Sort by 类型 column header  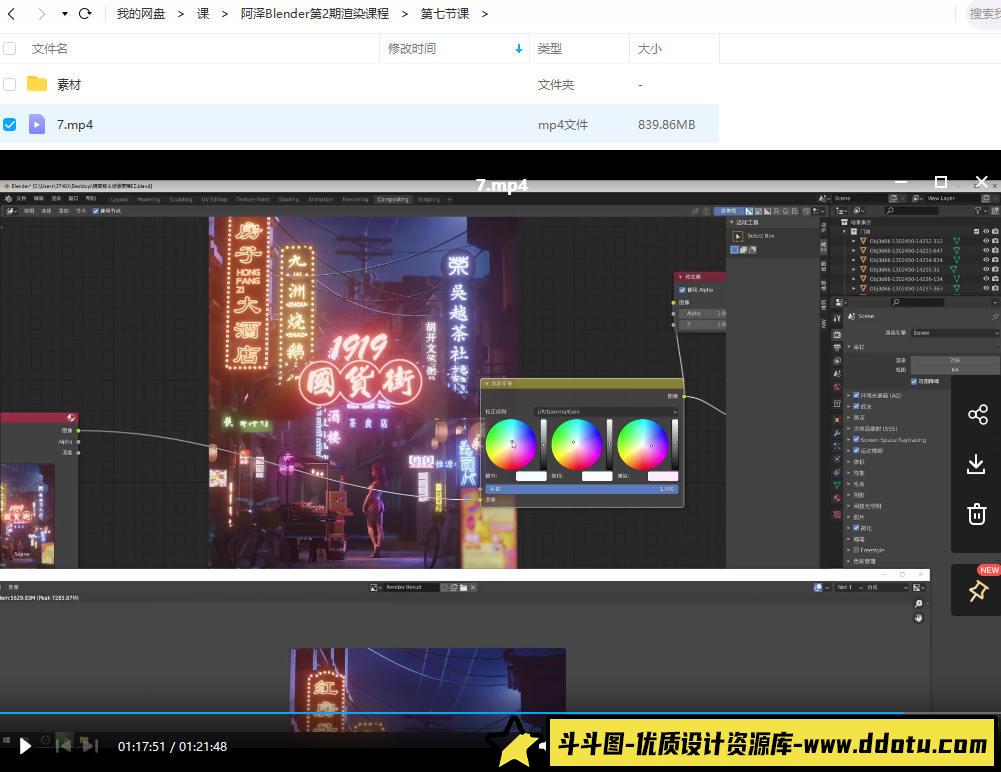click(550, 49)
